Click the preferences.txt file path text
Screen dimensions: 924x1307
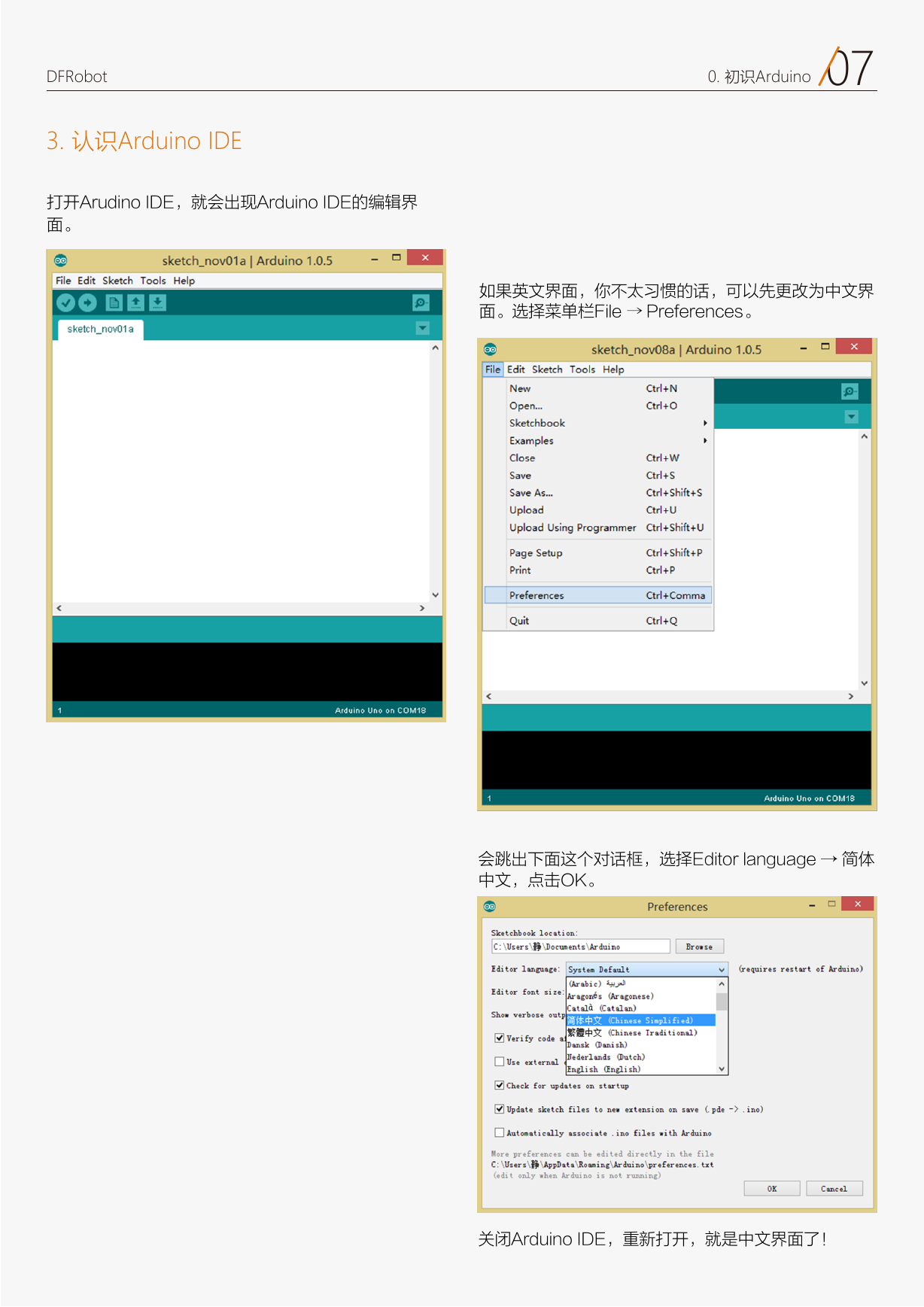[x=603, y=1165]
